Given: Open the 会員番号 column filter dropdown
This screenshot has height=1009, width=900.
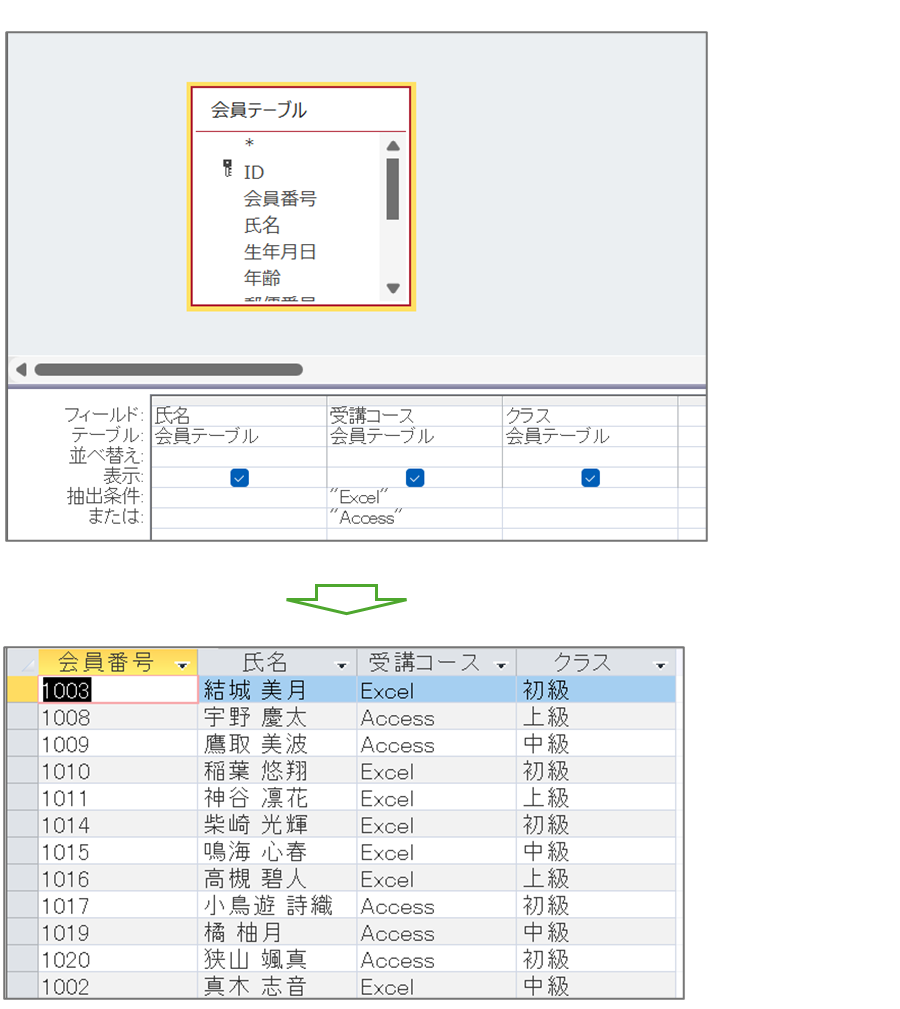Looking at the screenshot, I should click(x=182, y=664).
